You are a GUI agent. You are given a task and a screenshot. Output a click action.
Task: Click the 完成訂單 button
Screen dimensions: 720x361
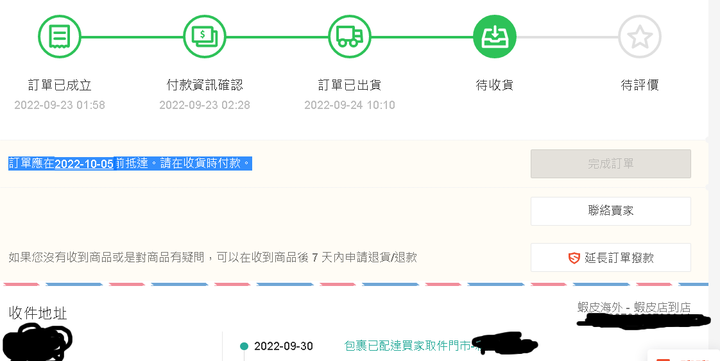coord(611,164)
